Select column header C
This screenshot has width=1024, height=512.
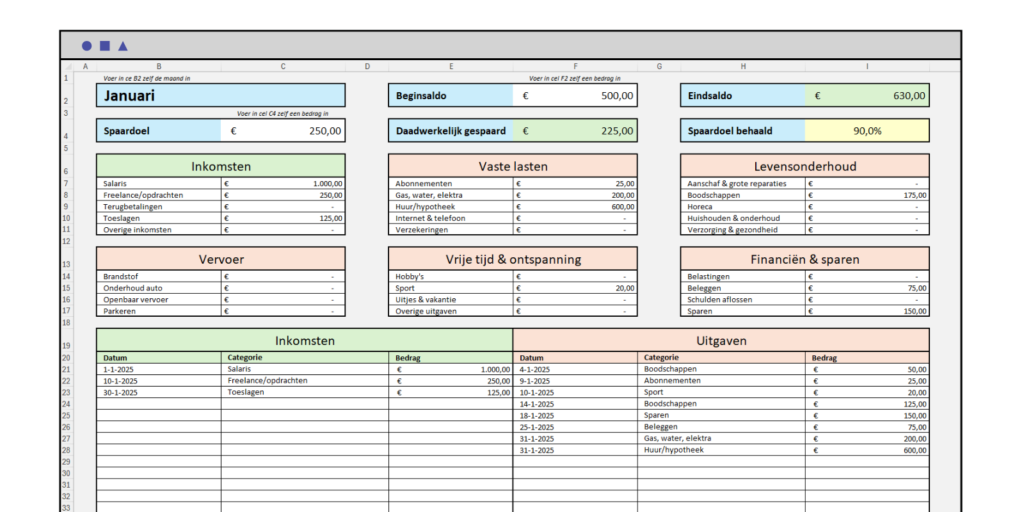coord(283,67)
